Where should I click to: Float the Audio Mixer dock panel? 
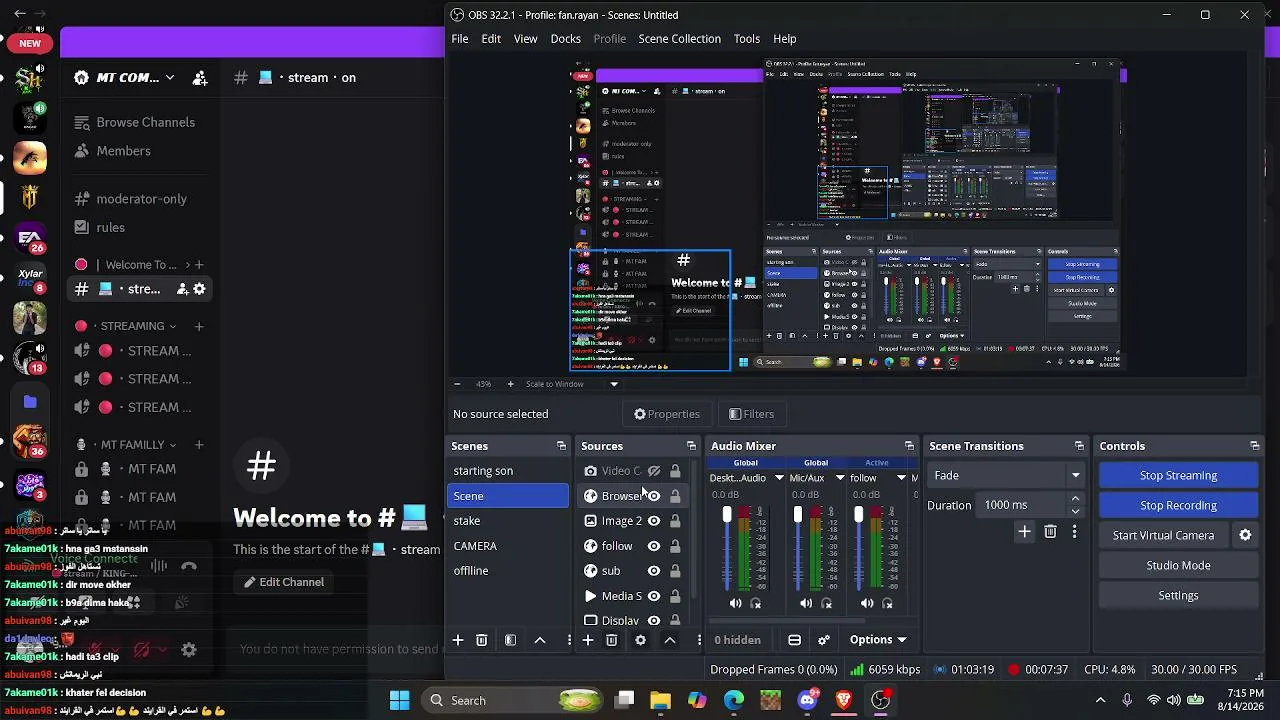coord(909,446)
